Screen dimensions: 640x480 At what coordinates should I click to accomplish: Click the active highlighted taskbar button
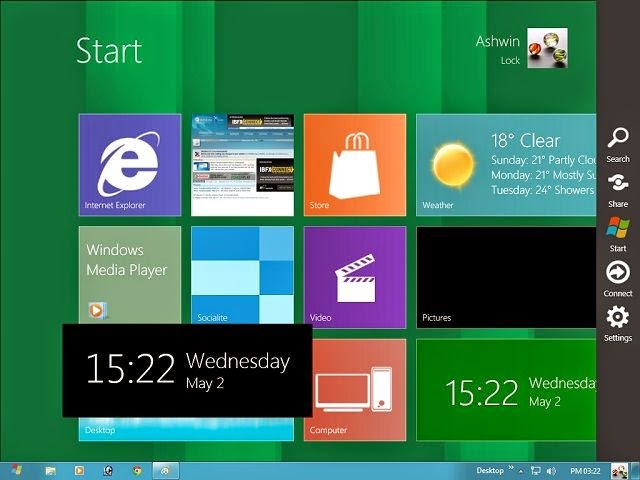pyautogui.click(x=166, y=471)
